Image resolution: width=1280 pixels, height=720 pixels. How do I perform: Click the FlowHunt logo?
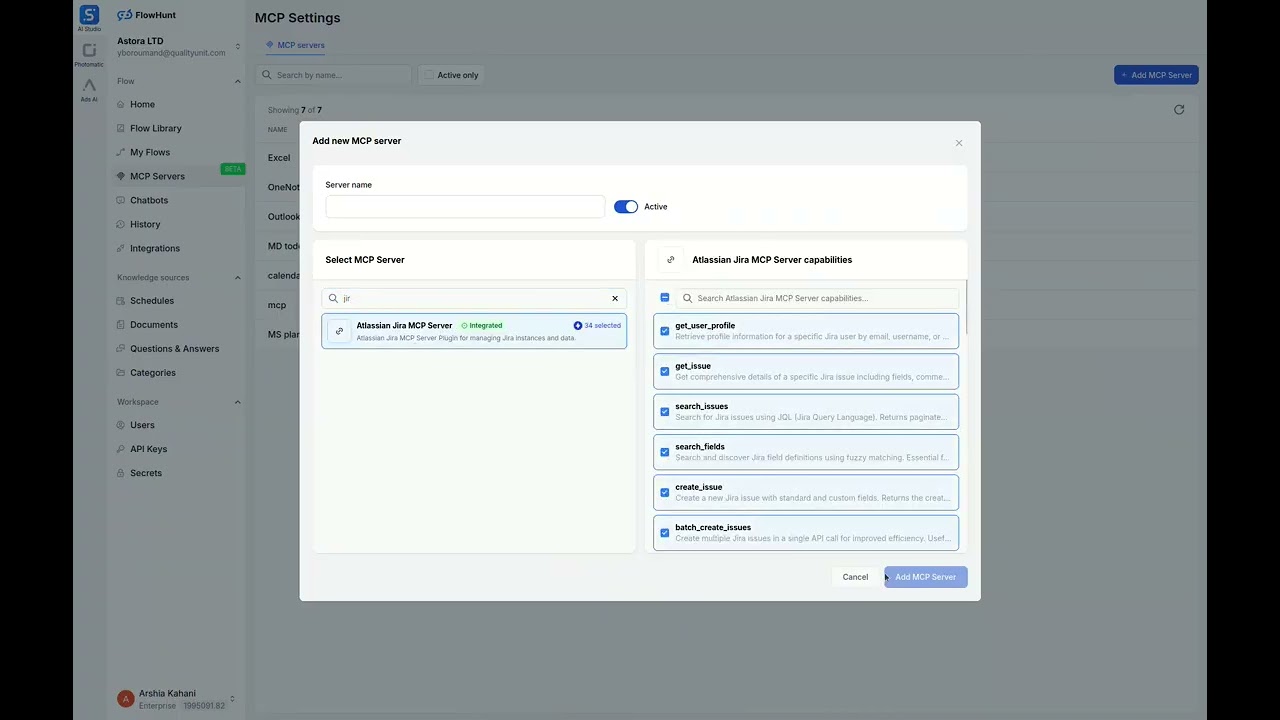[147, 15]
